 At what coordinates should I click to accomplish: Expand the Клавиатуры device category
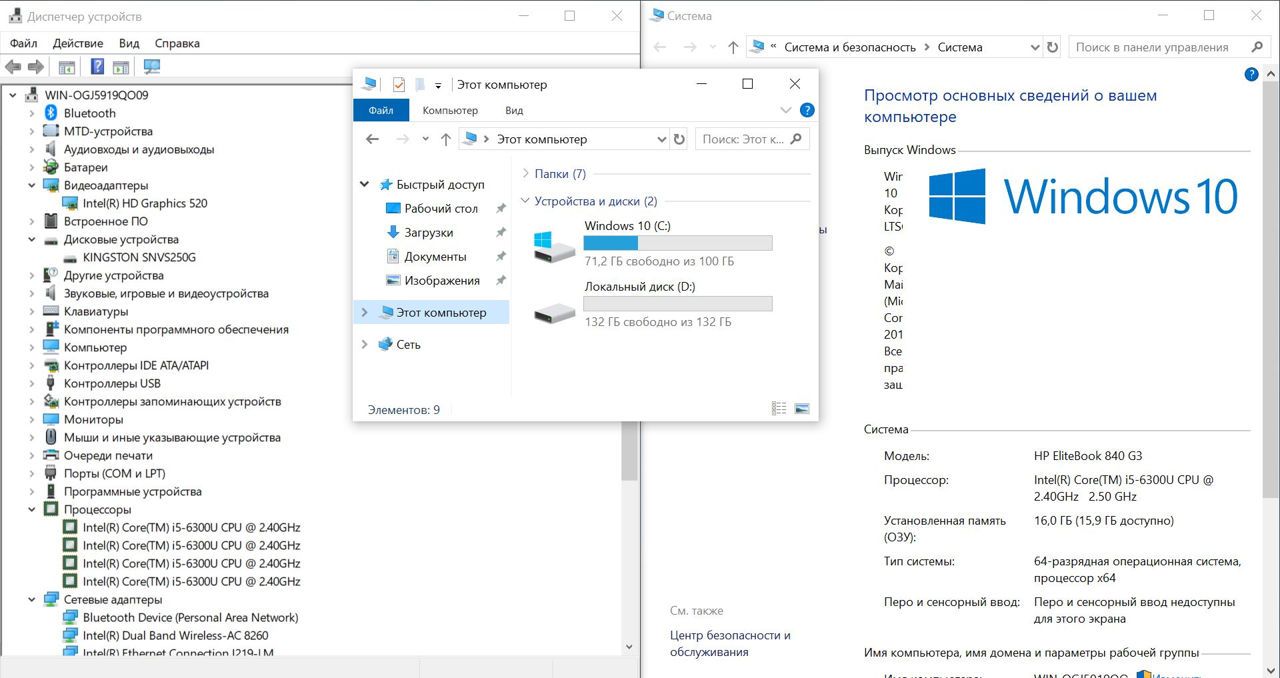pyautogui.click(x=31, y=312)
